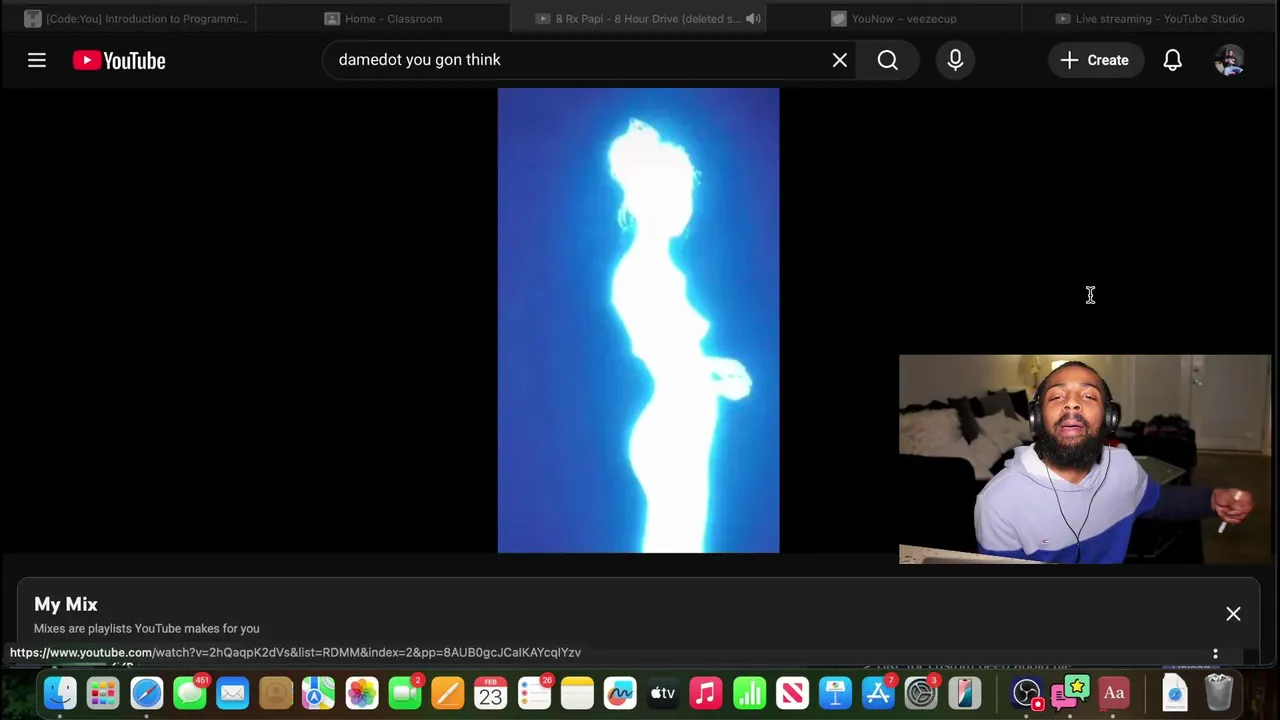The height and width of the screenshot is (720, 1280).
Task: Open Calendar showing Feb 23
Action: click(x=491, y=693)
